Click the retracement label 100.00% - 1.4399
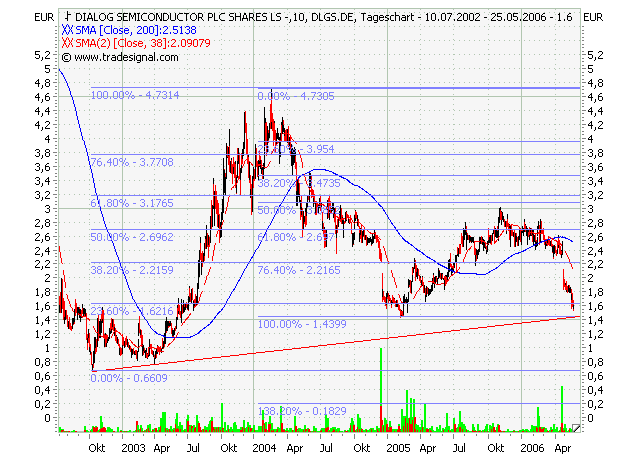 (302, 324)
